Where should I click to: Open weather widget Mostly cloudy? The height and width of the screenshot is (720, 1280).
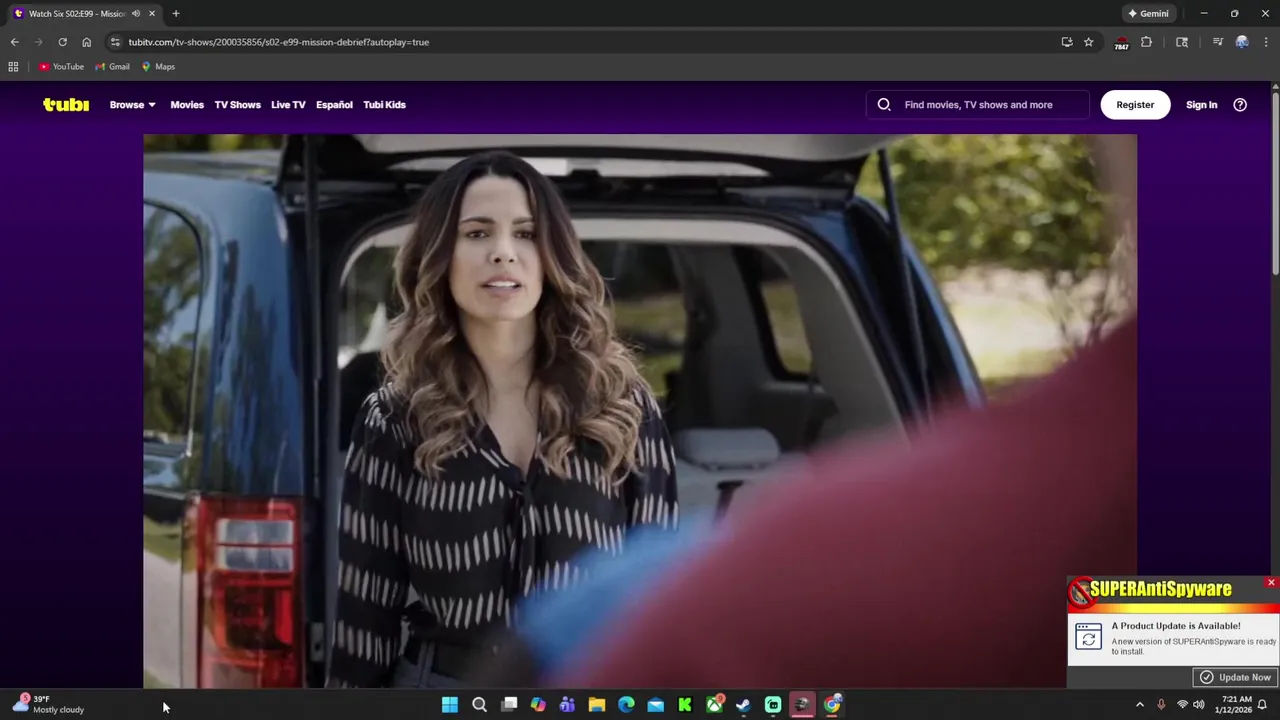tap(47, 705)
